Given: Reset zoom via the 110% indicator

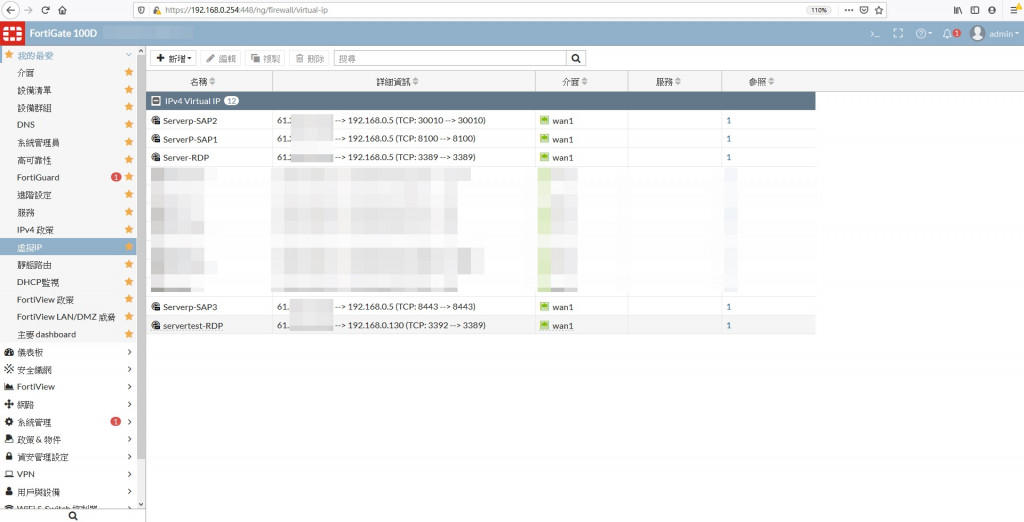Looking at the screenshot, I should pos(818,10).
